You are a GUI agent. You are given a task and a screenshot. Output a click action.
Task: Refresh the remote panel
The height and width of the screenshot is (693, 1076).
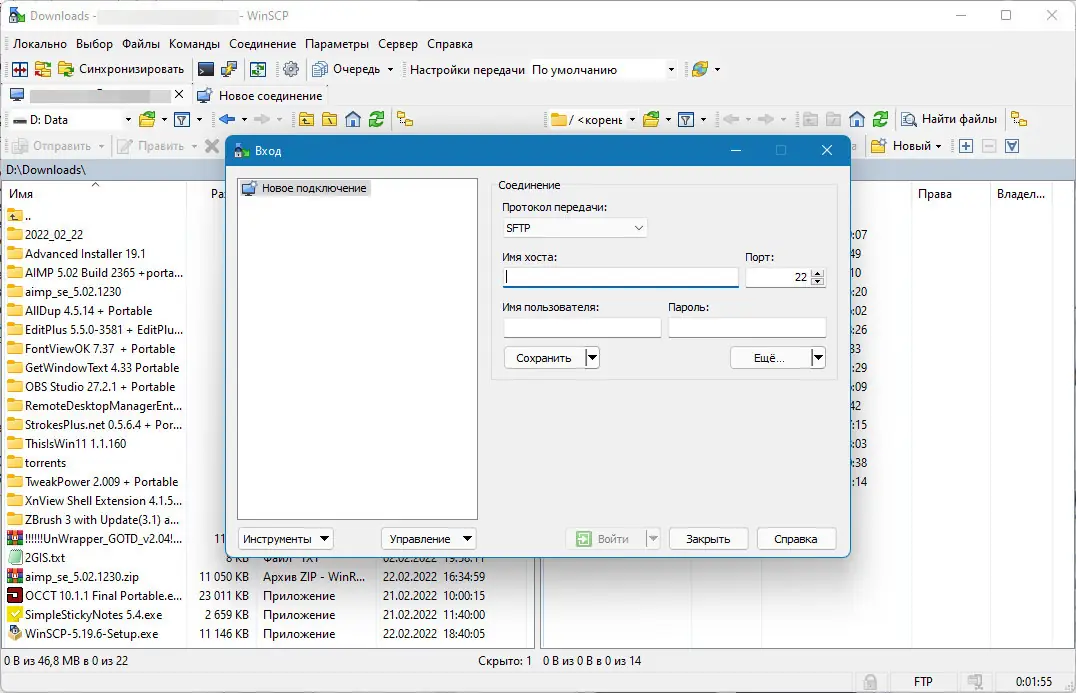880,119
